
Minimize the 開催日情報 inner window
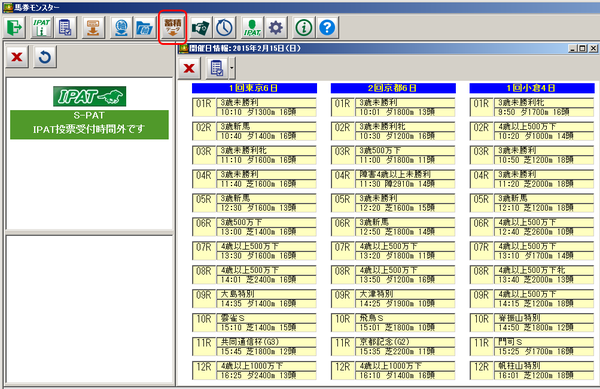[573, 49]
